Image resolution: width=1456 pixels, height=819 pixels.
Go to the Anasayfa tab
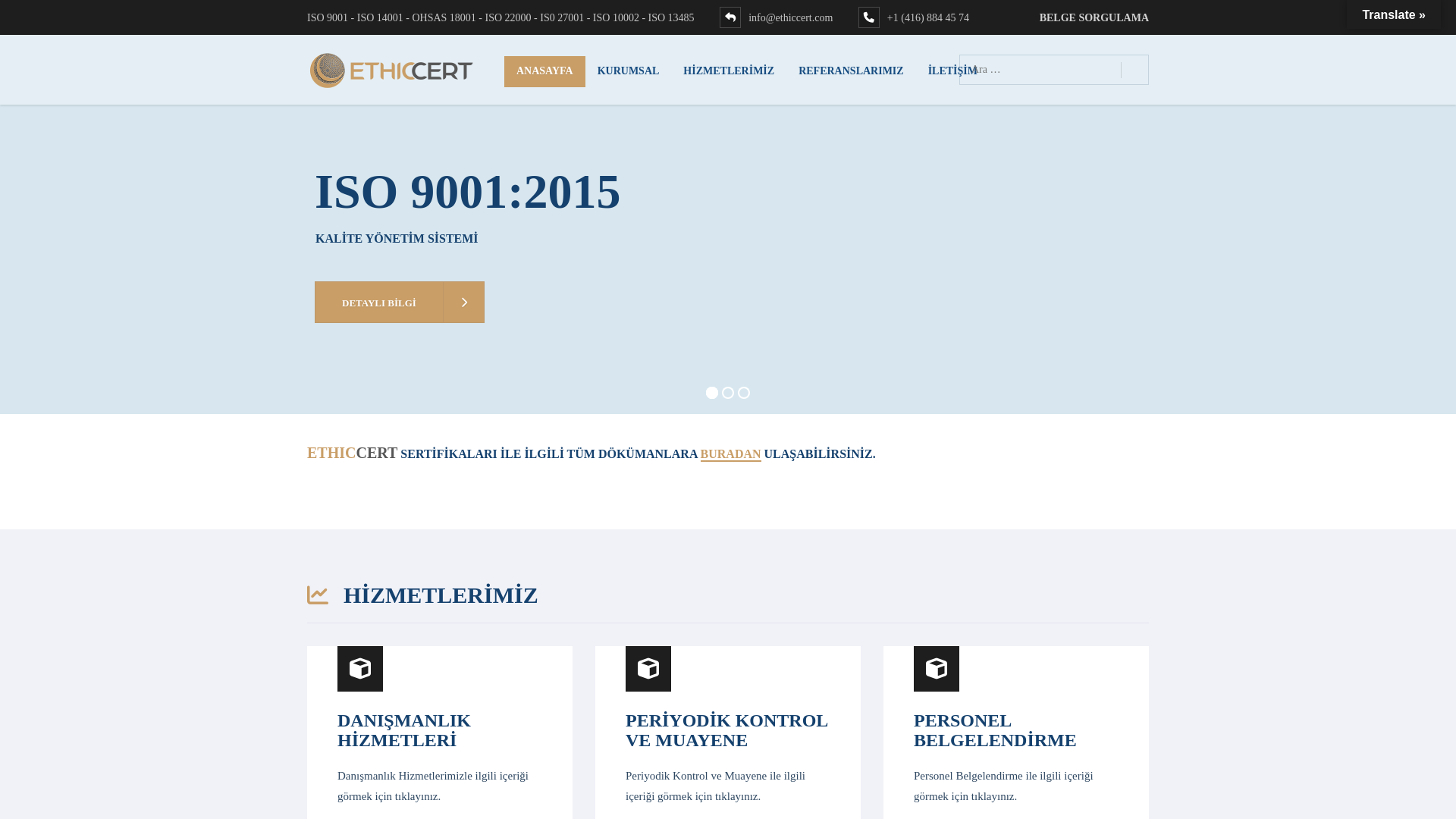544,71
